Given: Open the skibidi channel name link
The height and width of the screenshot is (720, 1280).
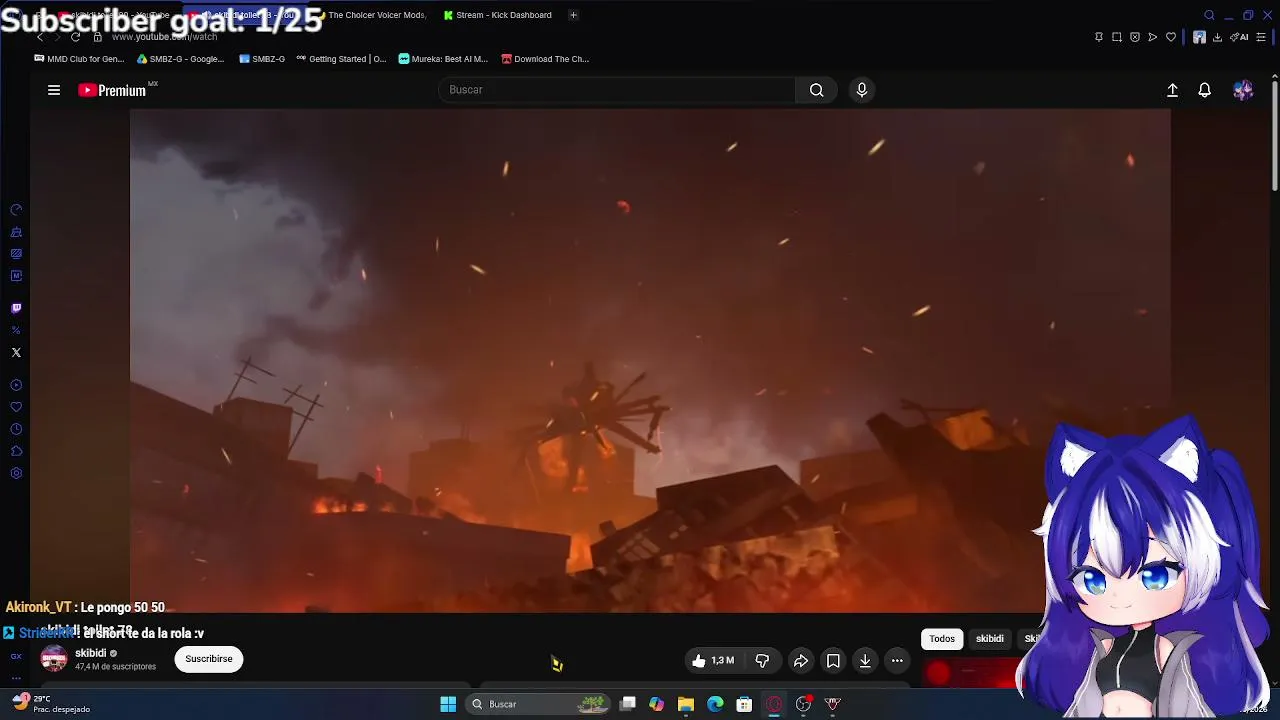Looking at the screenshot, I should [x=90, y=653].
